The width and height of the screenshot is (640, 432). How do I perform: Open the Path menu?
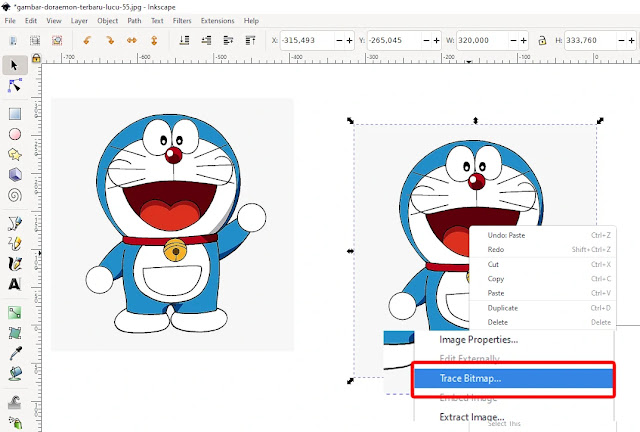pyautogui.click(x=134, y=20)
